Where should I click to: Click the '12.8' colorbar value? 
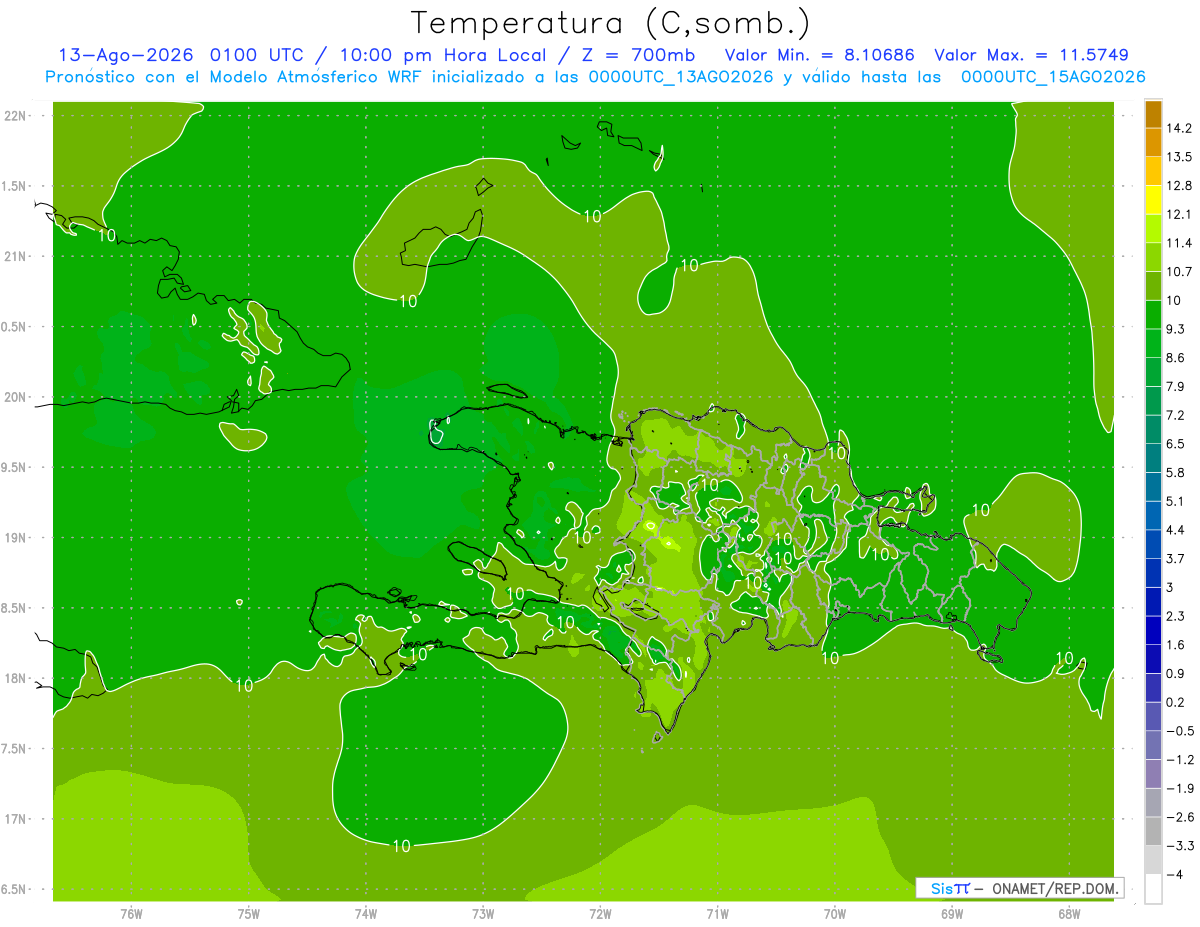click(1180, 185)
